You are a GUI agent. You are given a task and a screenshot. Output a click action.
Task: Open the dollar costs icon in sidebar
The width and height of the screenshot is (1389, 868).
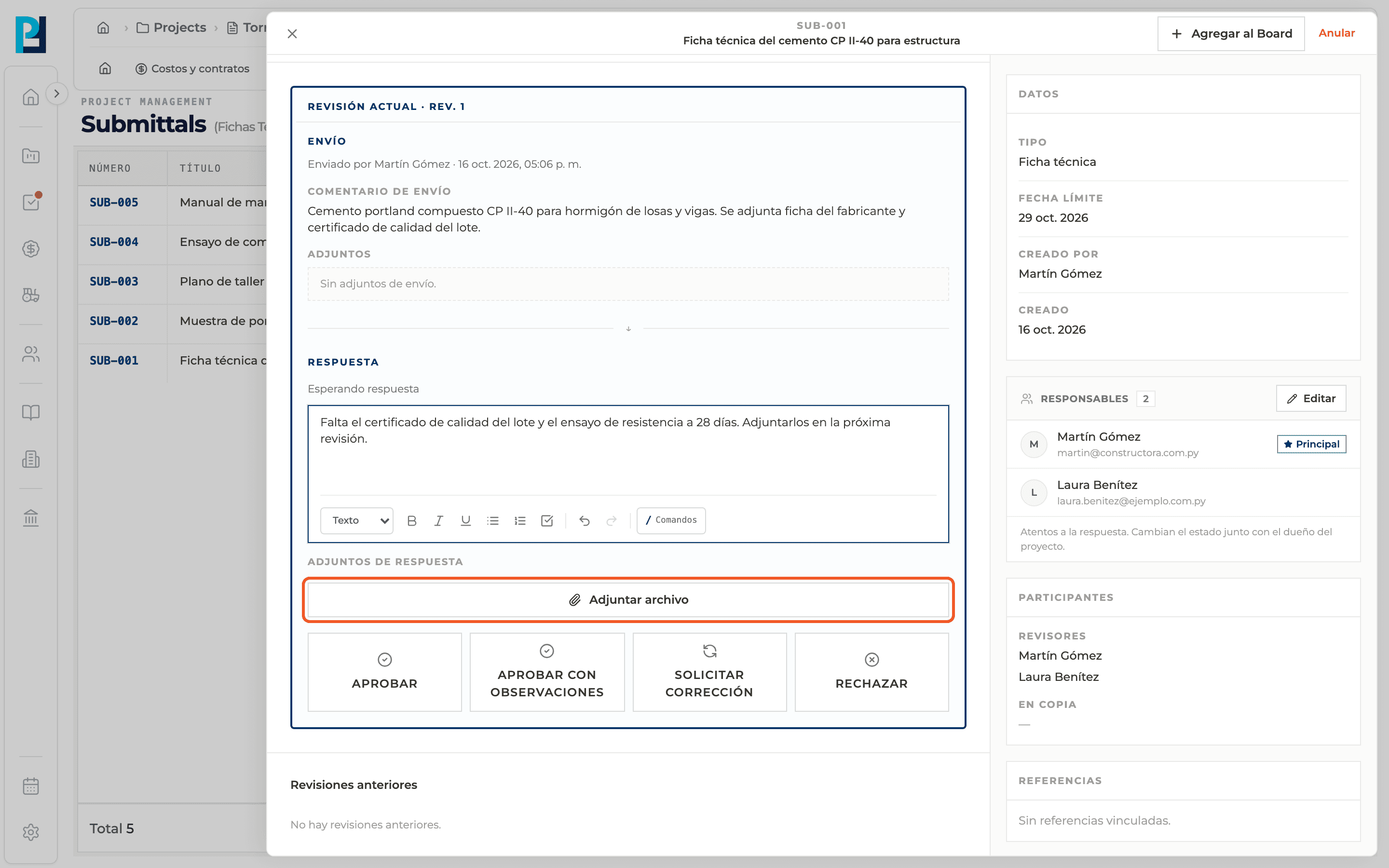[x=31, y=248]
